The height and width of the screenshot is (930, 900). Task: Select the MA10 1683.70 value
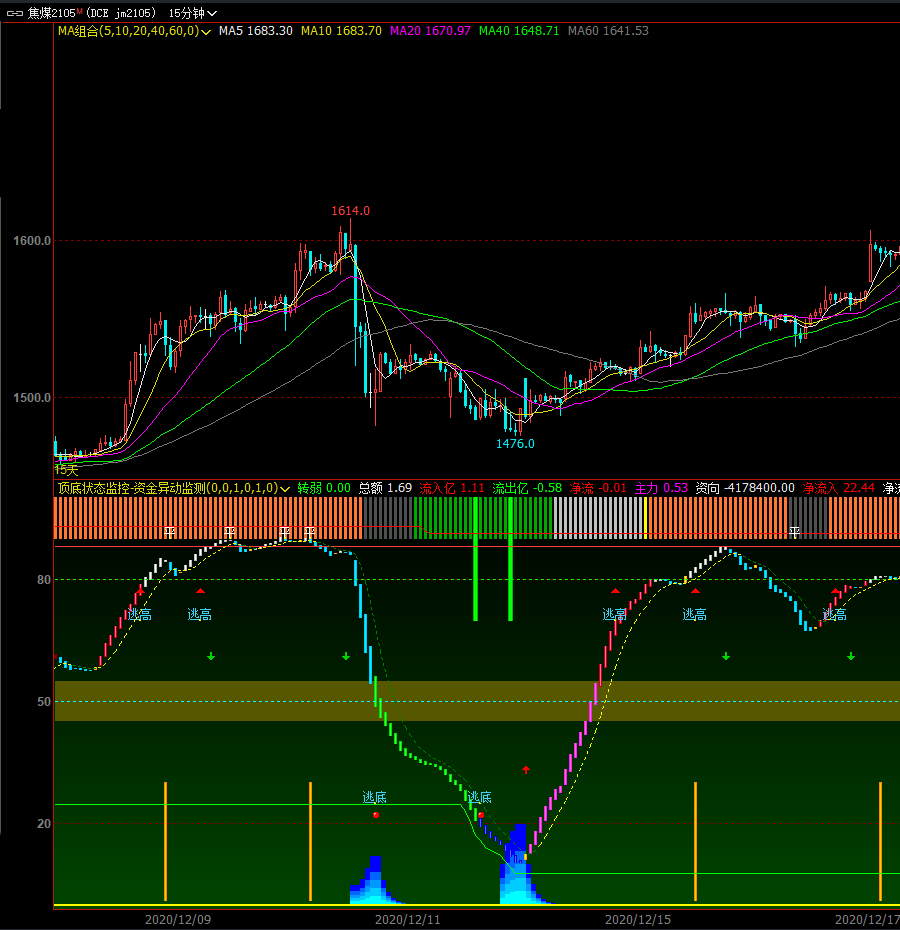(341, 31)
